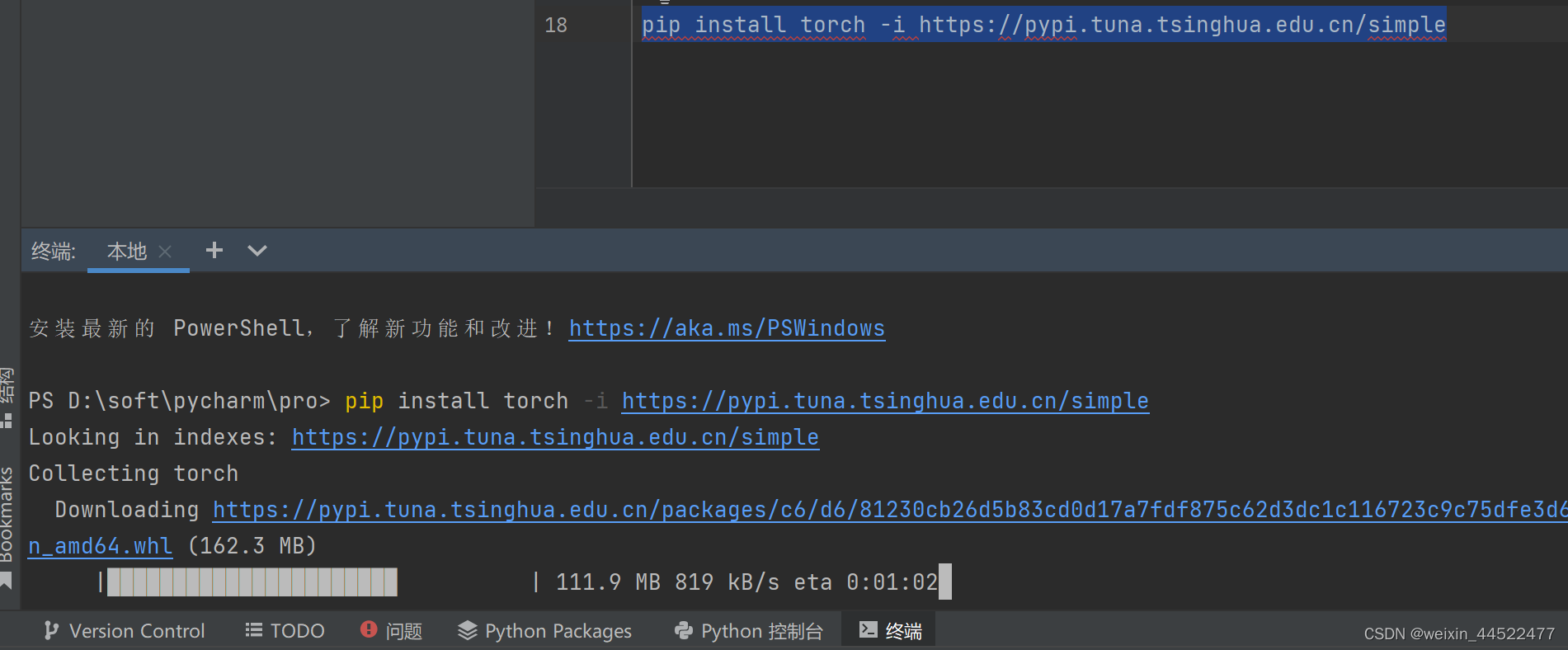Viewport: 1568px width, 650px height.
Task: Close the 本地 terminal tab
Action: pyautogui.click(x=165, y=252)
